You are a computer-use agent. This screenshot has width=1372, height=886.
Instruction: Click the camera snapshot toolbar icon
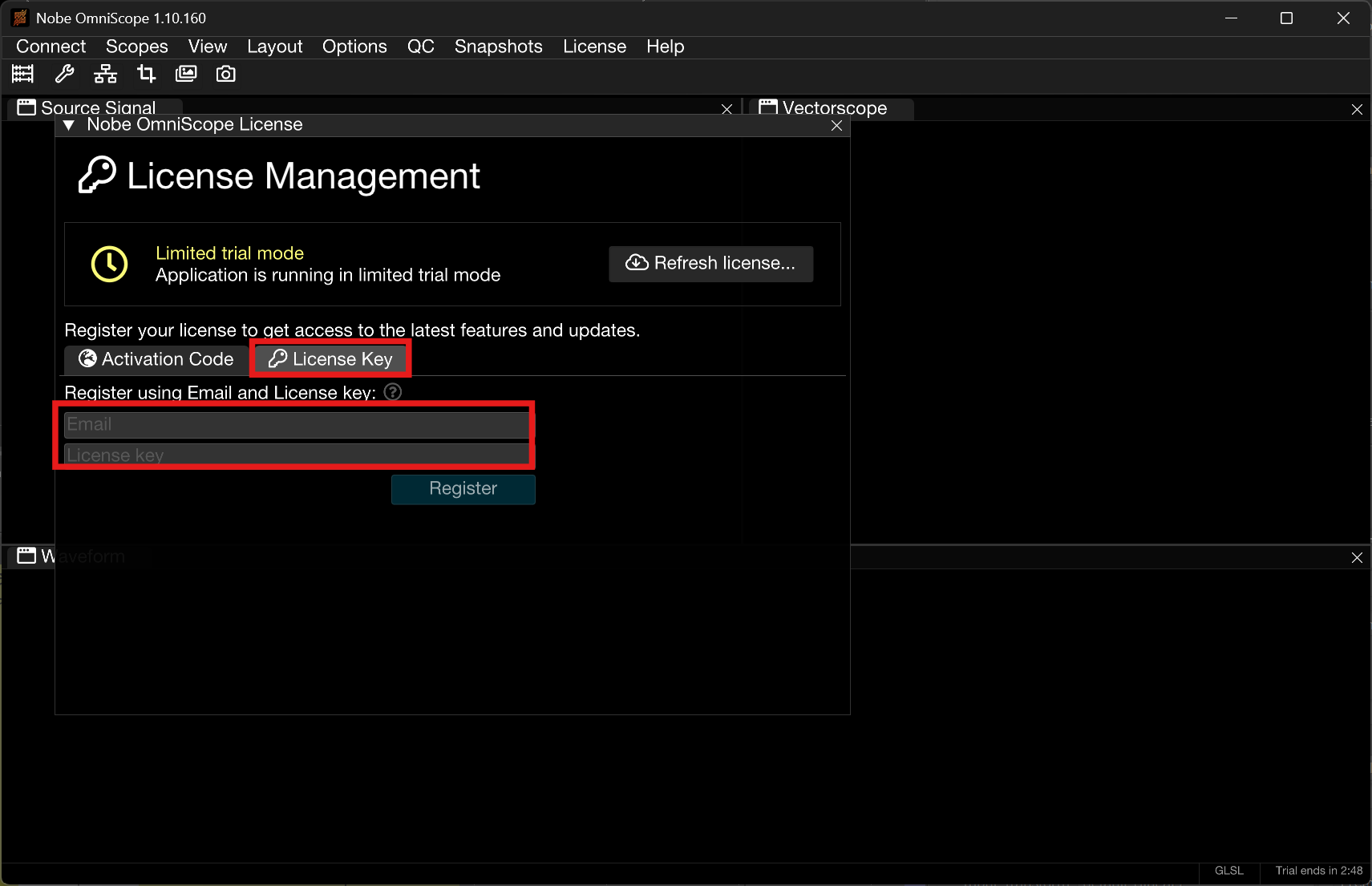click(226, 75)
